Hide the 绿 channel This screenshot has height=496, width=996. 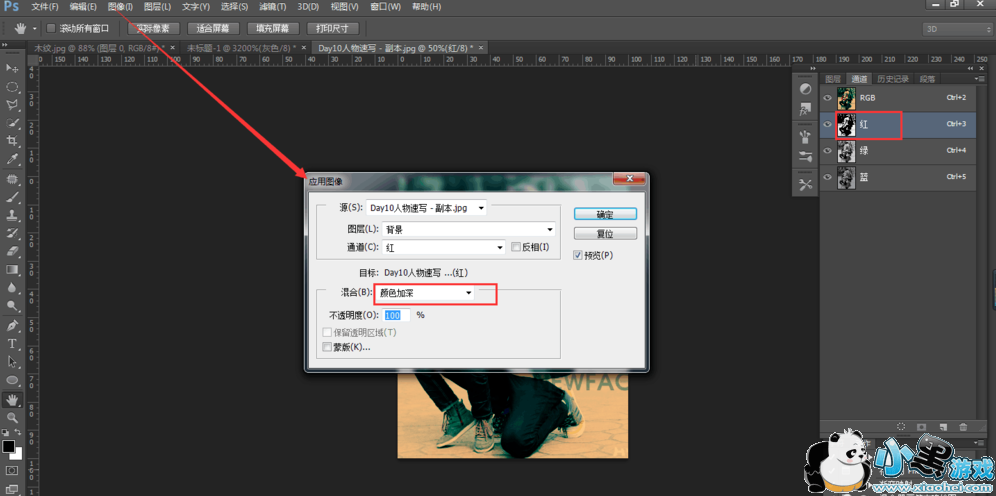pos(827,151)
